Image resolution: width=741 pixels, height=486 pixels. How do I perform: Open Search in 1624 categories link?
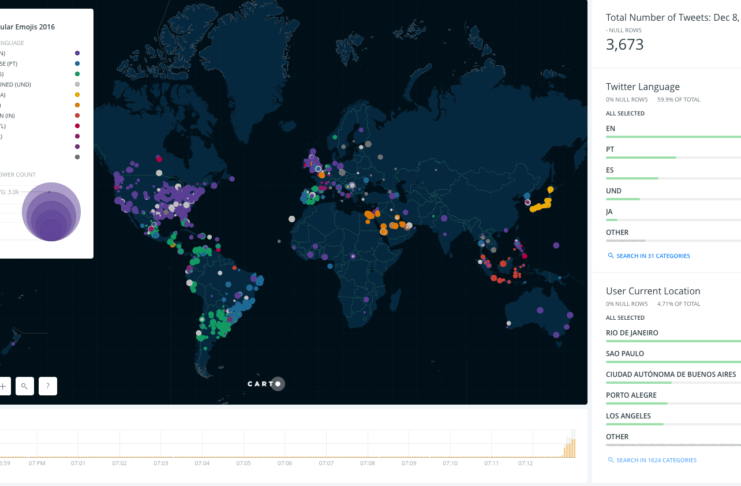point(656,460)
